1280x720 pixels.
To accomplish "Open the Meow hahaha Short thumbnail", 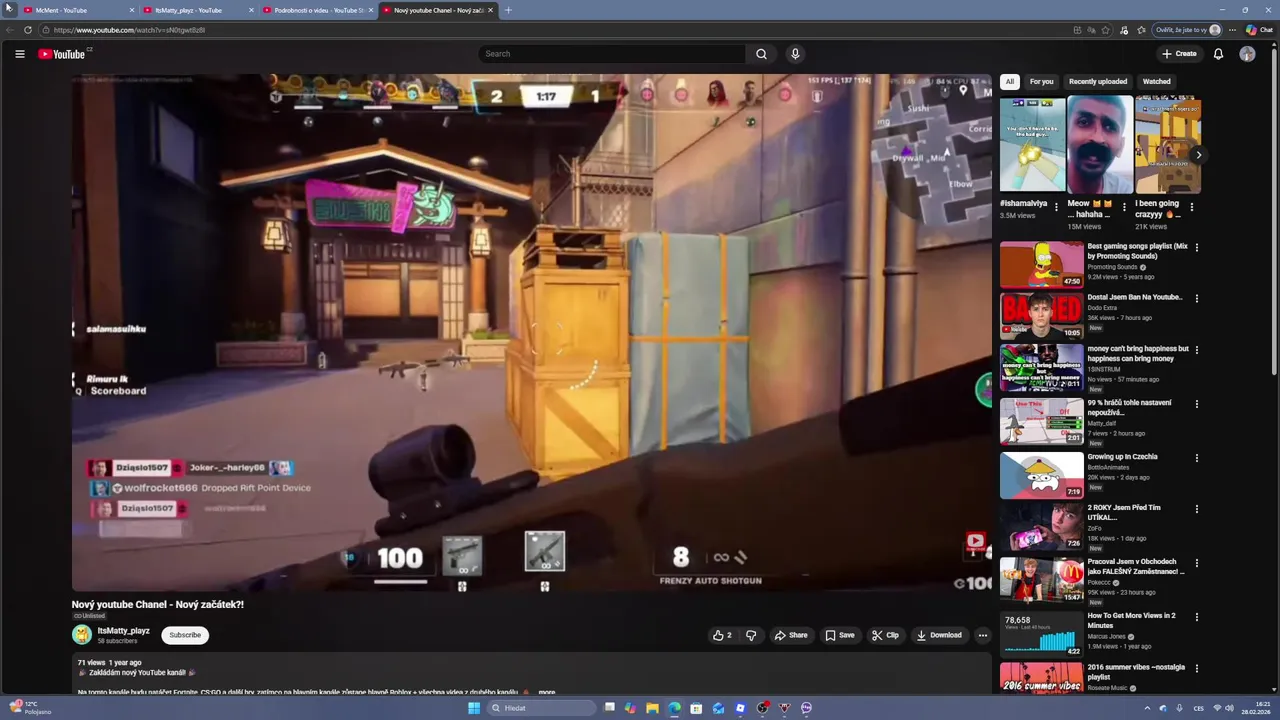I will click(x=1100, y=144).
